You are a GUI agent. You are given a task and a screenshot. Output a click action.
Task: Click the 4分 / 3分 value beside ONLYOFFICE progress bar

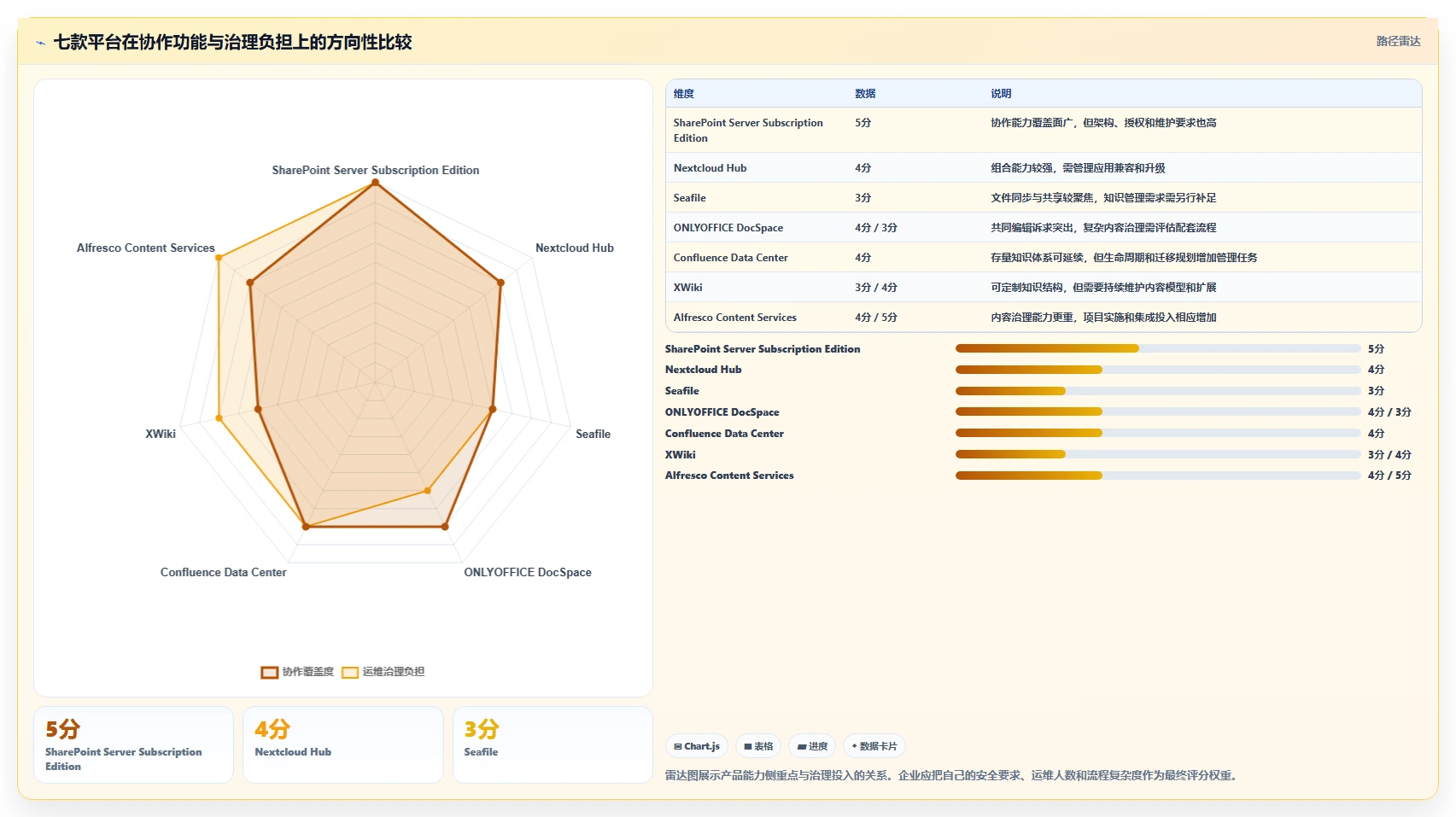pos(1389,412)
